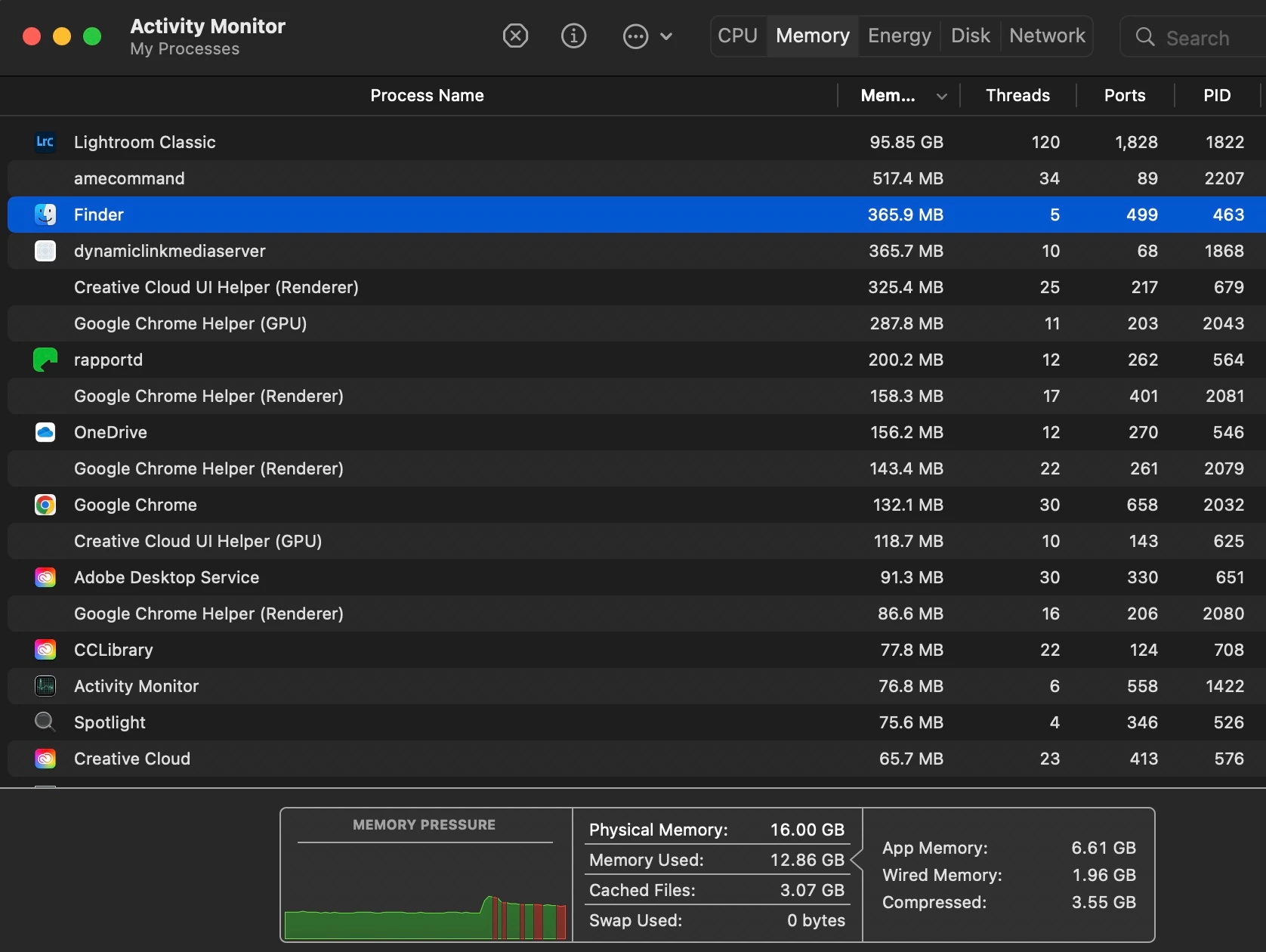Focus the Search input field
Image resolution: width=1266 pixels, height=952 pixels.
pyautogui.click(x=1193, y=37)
